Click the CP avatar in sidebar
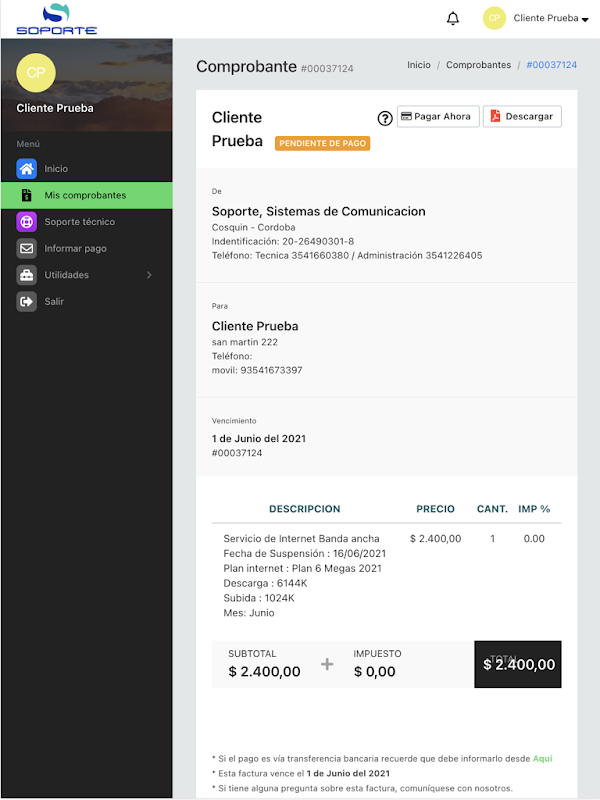 (36, 72)
